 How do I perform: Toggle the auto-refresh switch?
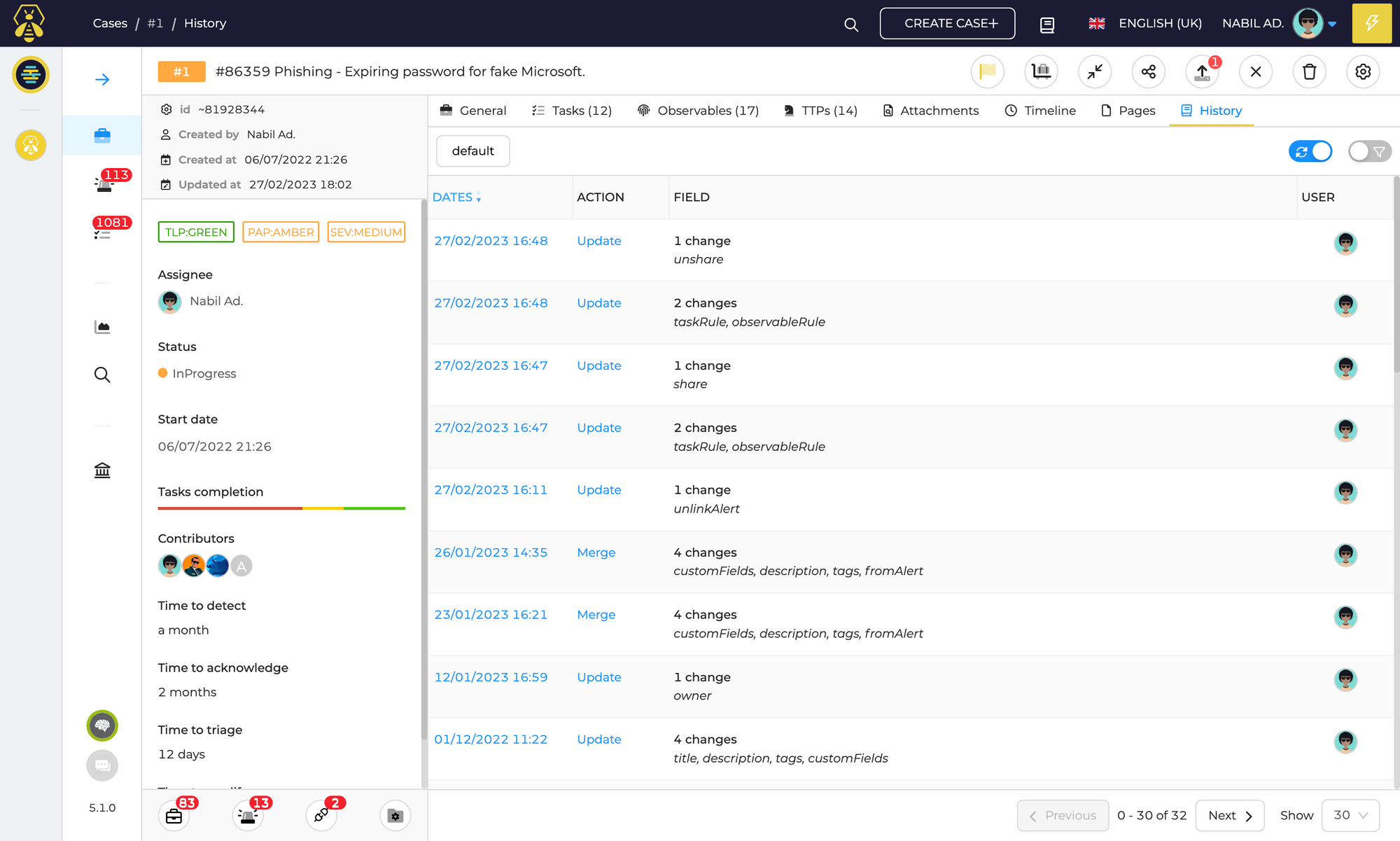pyautogui.click(x=1310, y=151)
